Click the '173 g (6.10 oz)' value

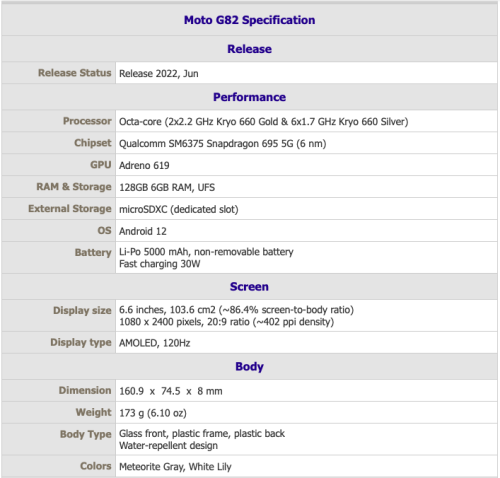[153, 413]
